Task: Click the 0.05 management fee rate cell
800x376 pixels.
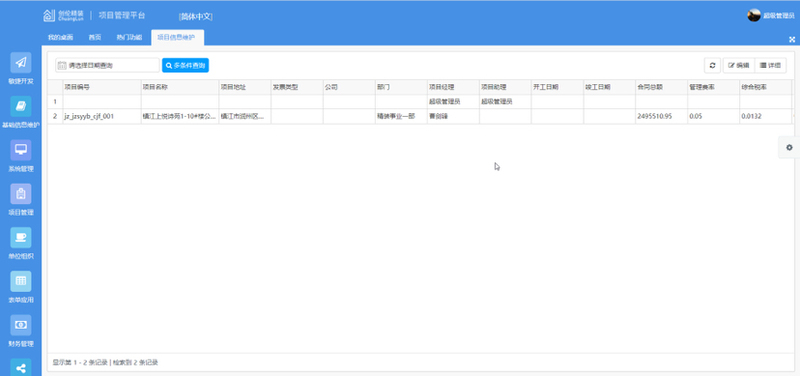Action: point(713,116)
